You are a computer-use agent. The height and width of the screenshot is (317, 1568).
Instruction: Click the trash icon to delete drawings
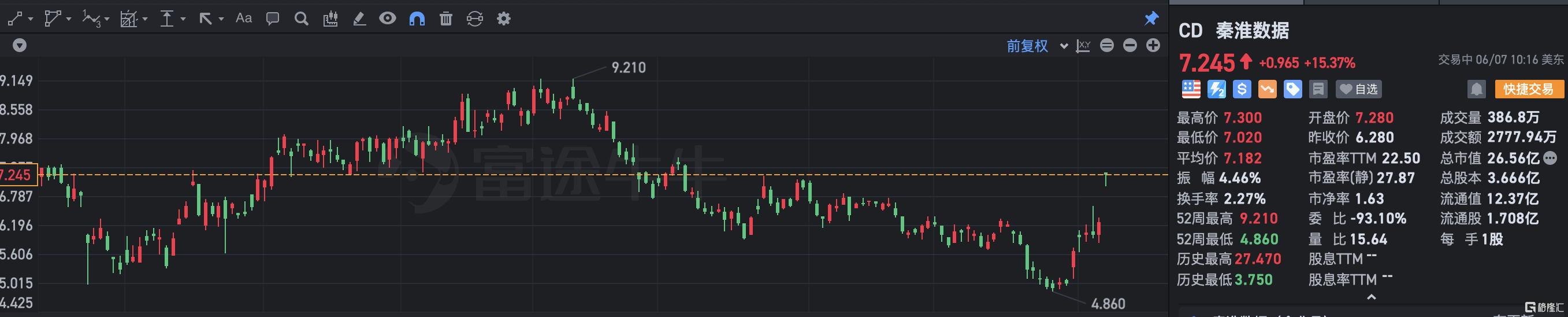(446, 19)
